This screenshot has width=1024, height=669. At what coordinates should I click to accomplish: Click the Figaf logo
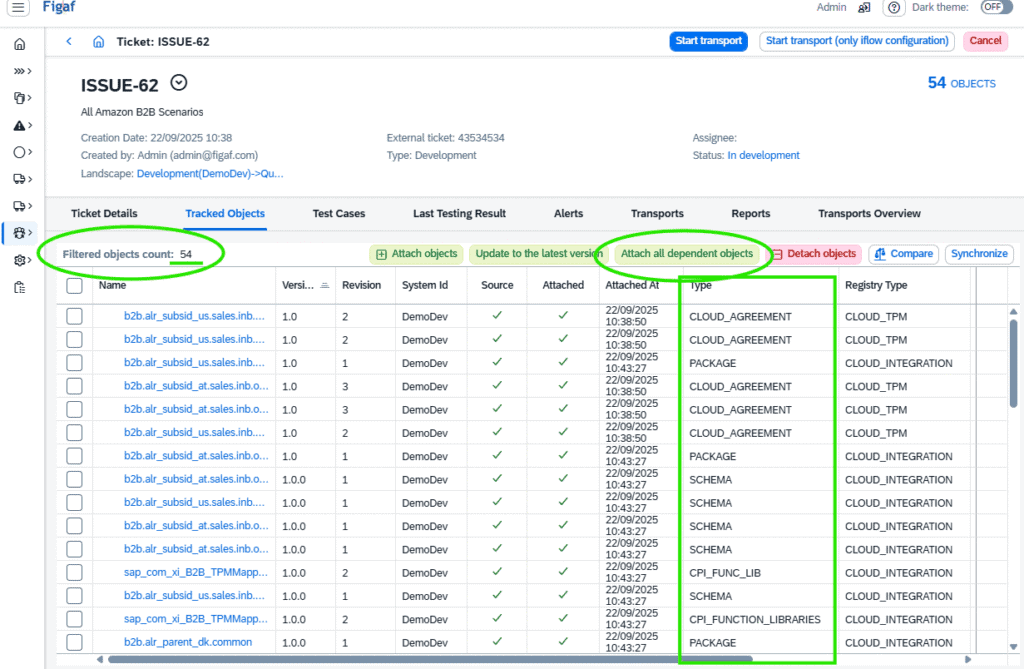coord(59,7)
